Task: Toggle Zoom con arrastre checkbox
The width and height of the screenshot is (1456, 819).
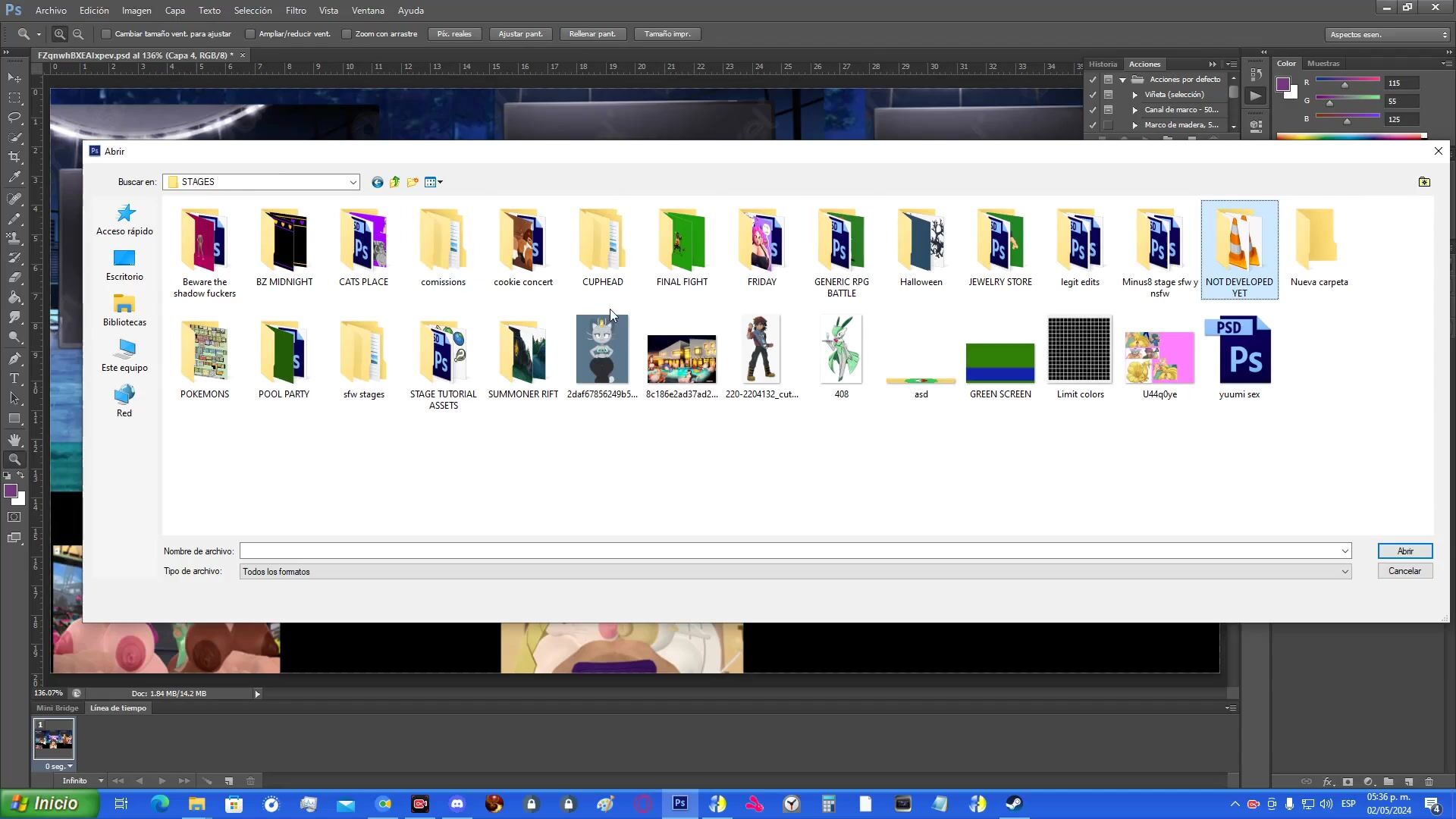Action: click(347, 34)
